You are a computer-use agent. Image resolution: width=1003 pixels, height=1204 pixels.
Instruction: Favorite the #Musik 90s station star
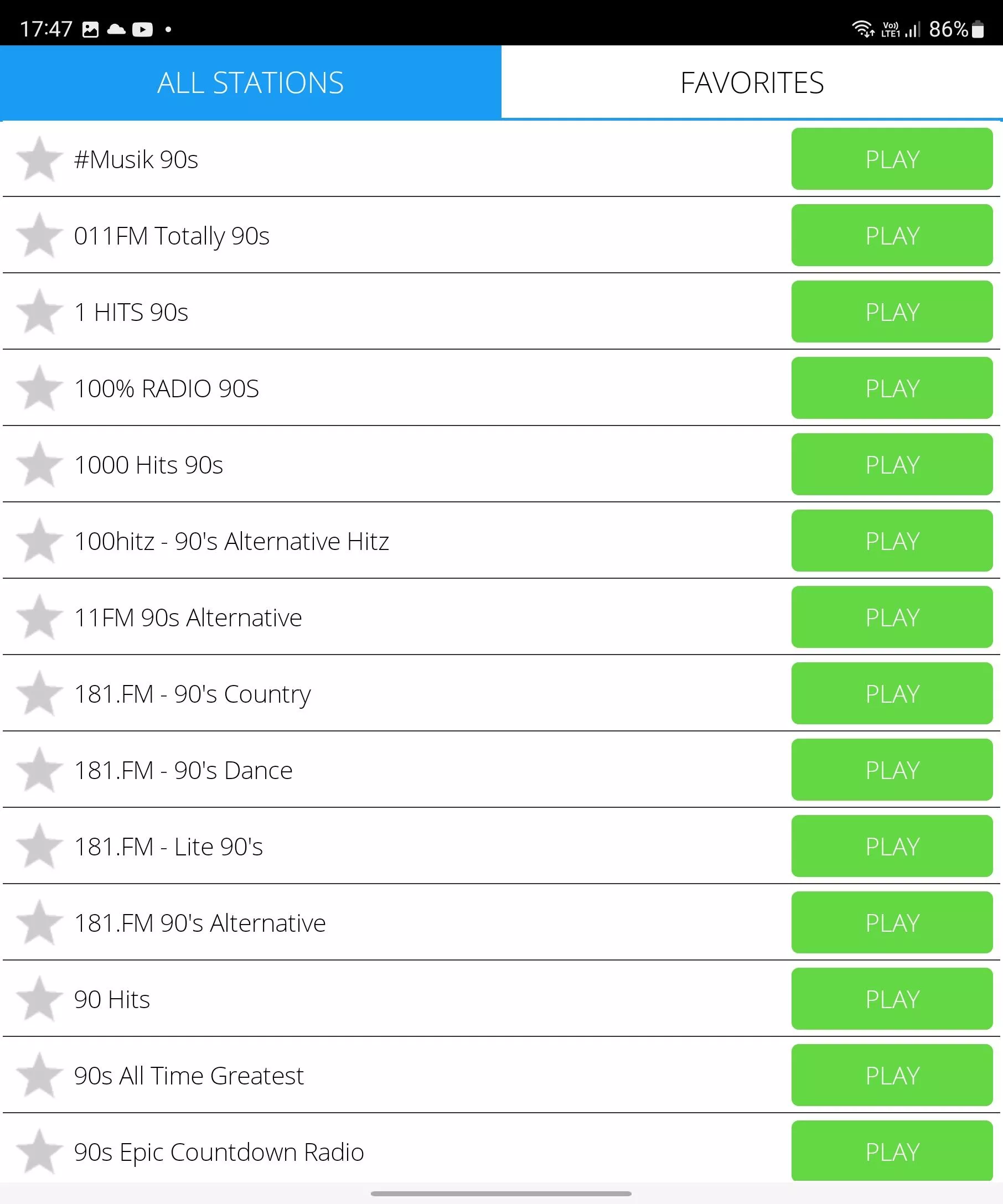[x=39, y=159]
